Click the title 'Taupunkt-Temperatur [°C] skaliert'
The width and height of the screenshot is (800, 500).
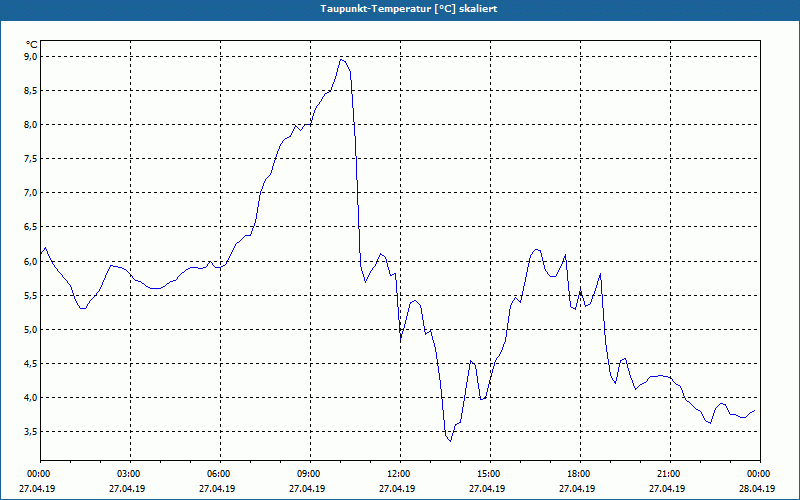[409, 9]
